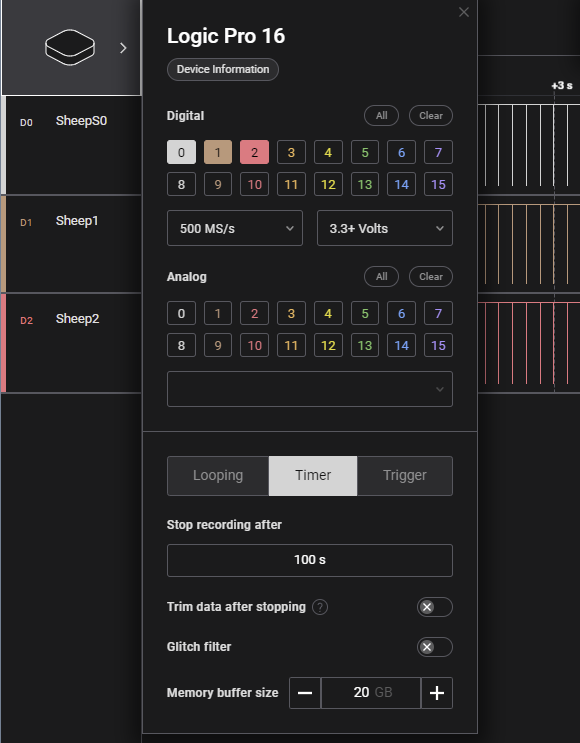Open the 500 MS/s sample rate dropdown

(x=235, y=228)
